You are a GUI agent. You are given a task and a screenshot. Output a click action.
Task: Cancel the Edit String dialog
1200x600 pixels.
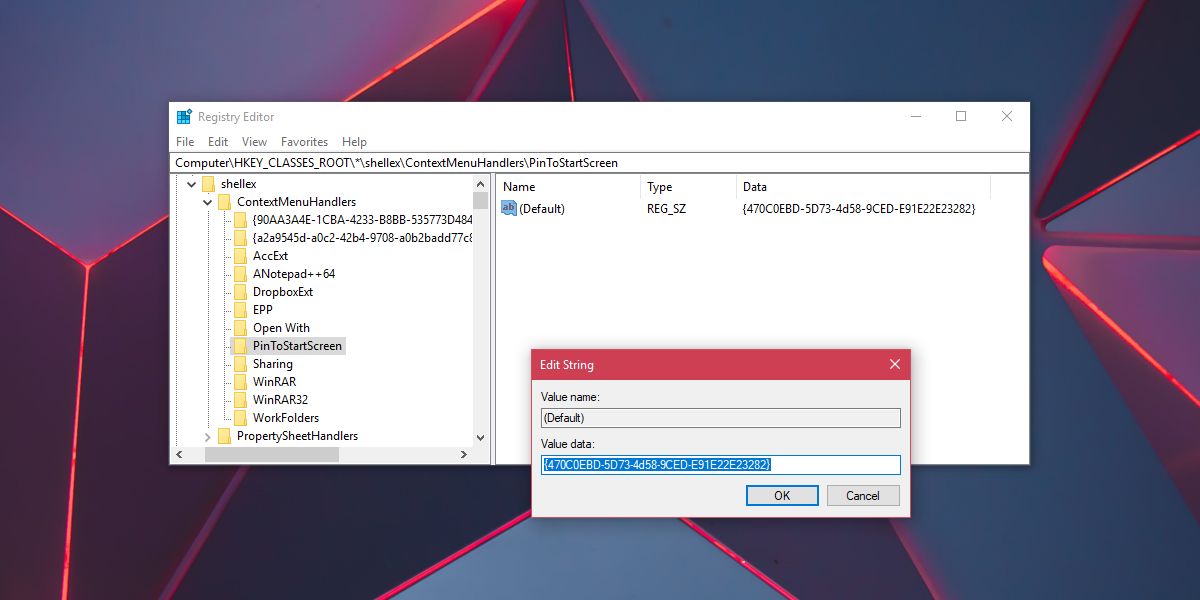[862, 495]
